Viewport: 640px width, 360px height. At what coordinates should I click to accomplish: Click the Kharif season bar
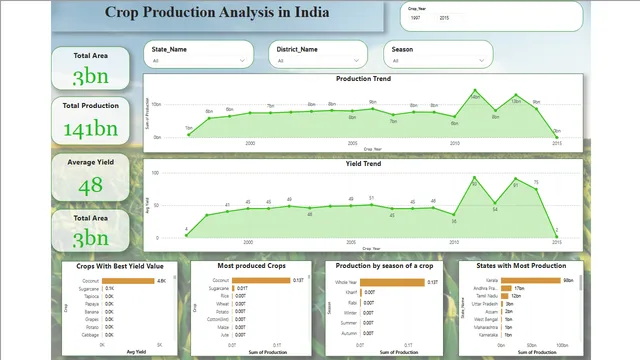361,292
